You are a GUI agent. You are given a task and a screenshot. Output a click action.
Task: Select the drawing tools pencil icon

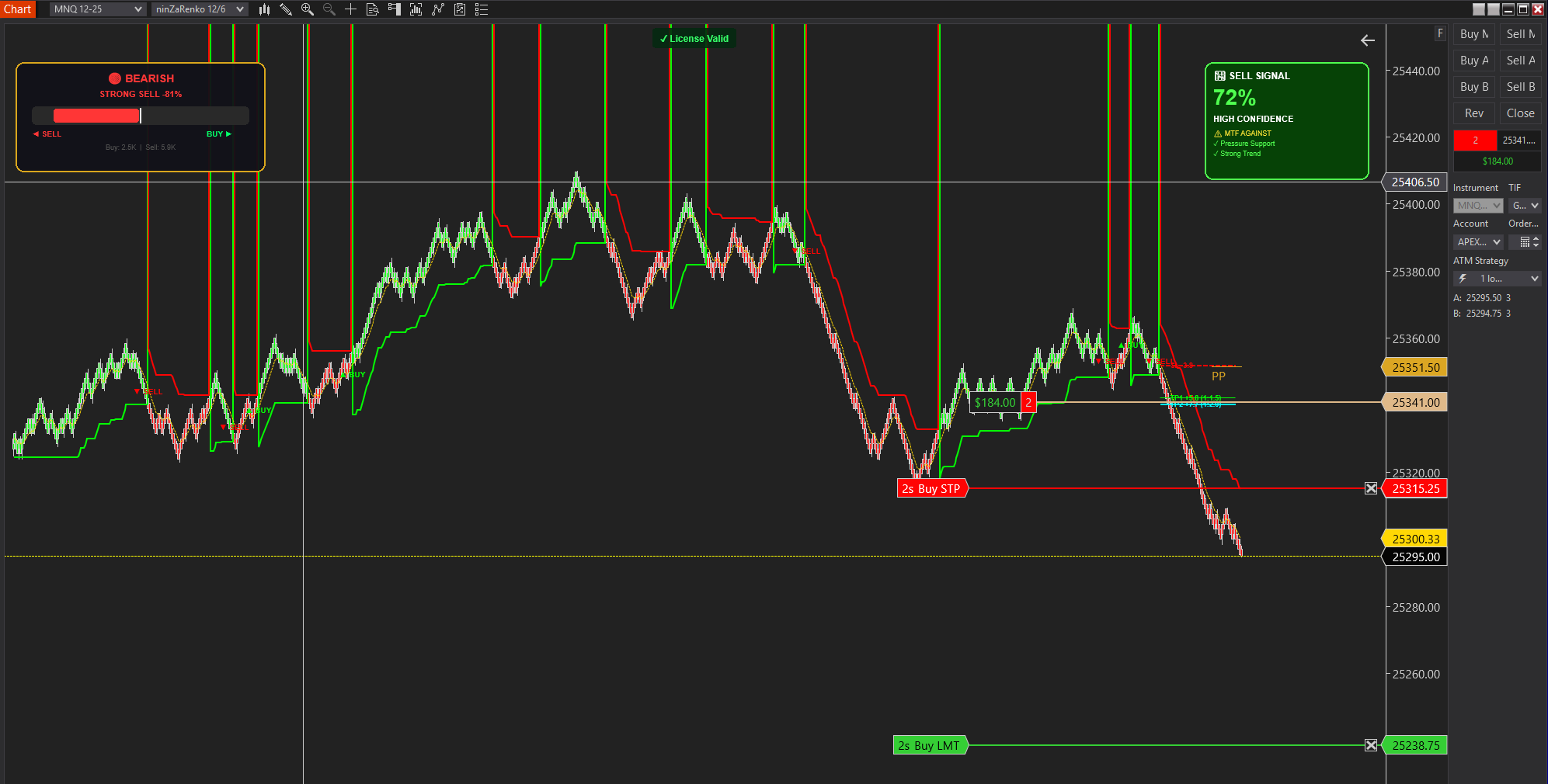286,9
